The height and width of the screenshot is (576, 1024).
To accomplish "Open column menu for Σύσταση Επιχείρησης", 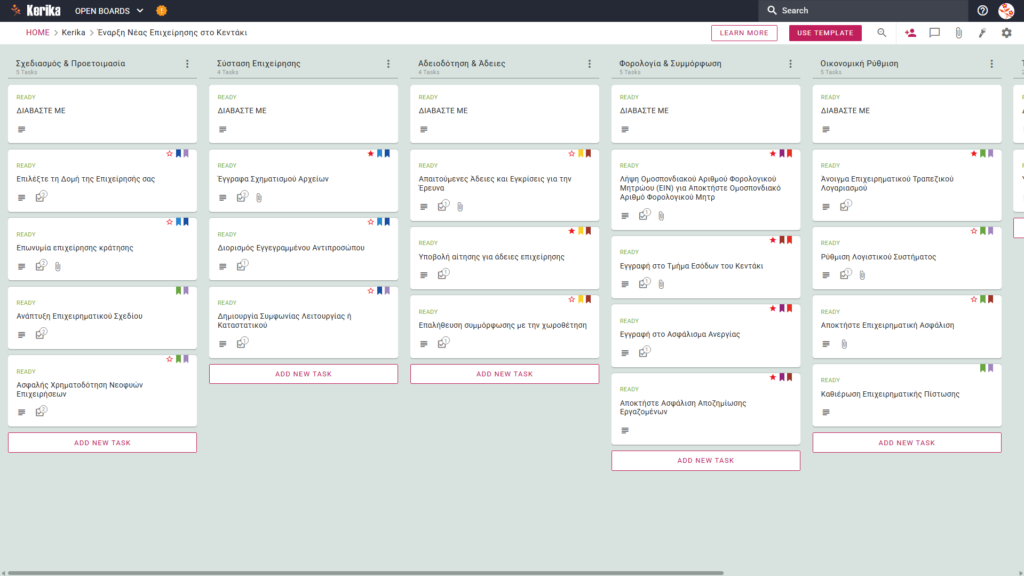I will click(389, 64).
